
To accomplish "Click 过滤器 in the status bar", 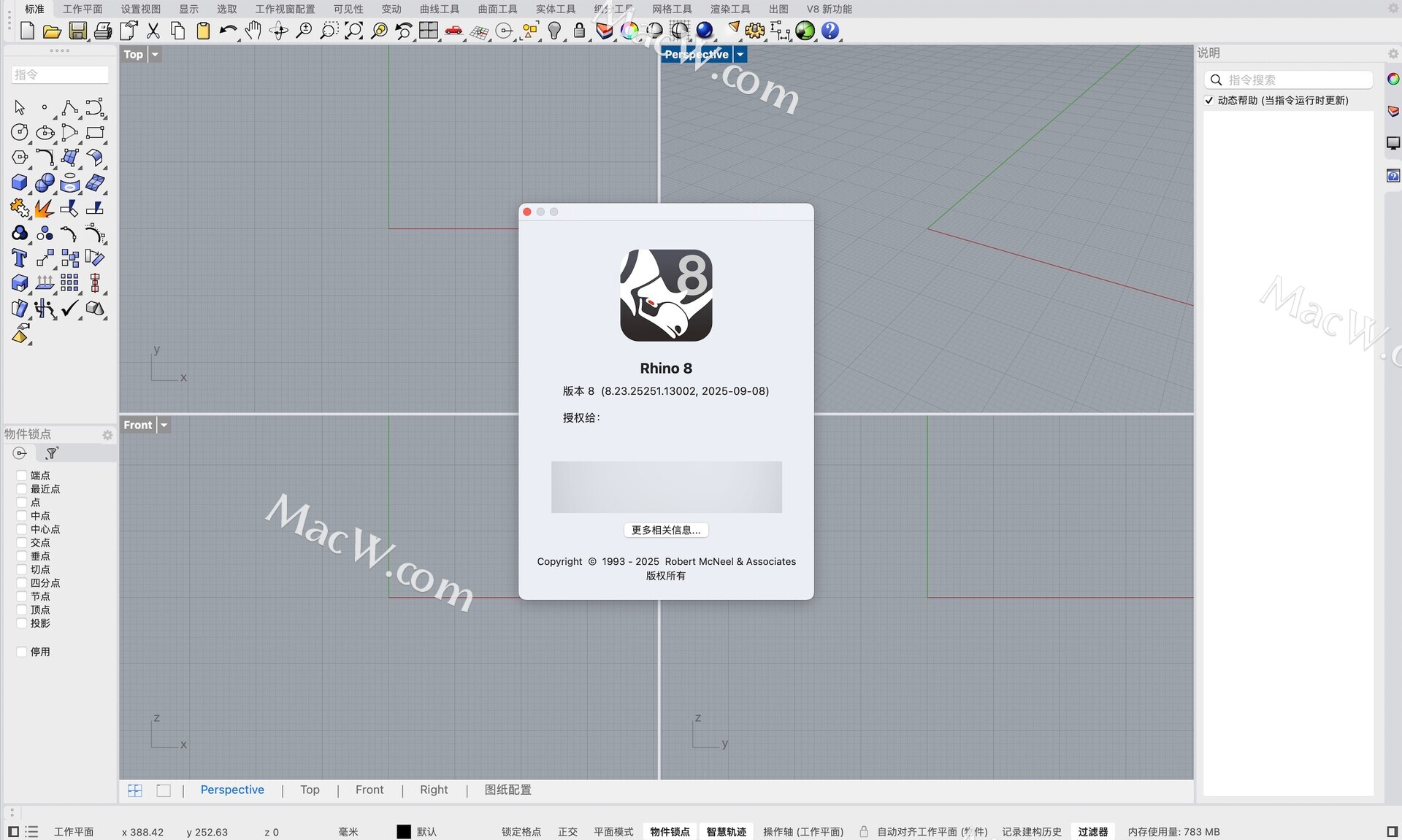I will pos(1093,832).
